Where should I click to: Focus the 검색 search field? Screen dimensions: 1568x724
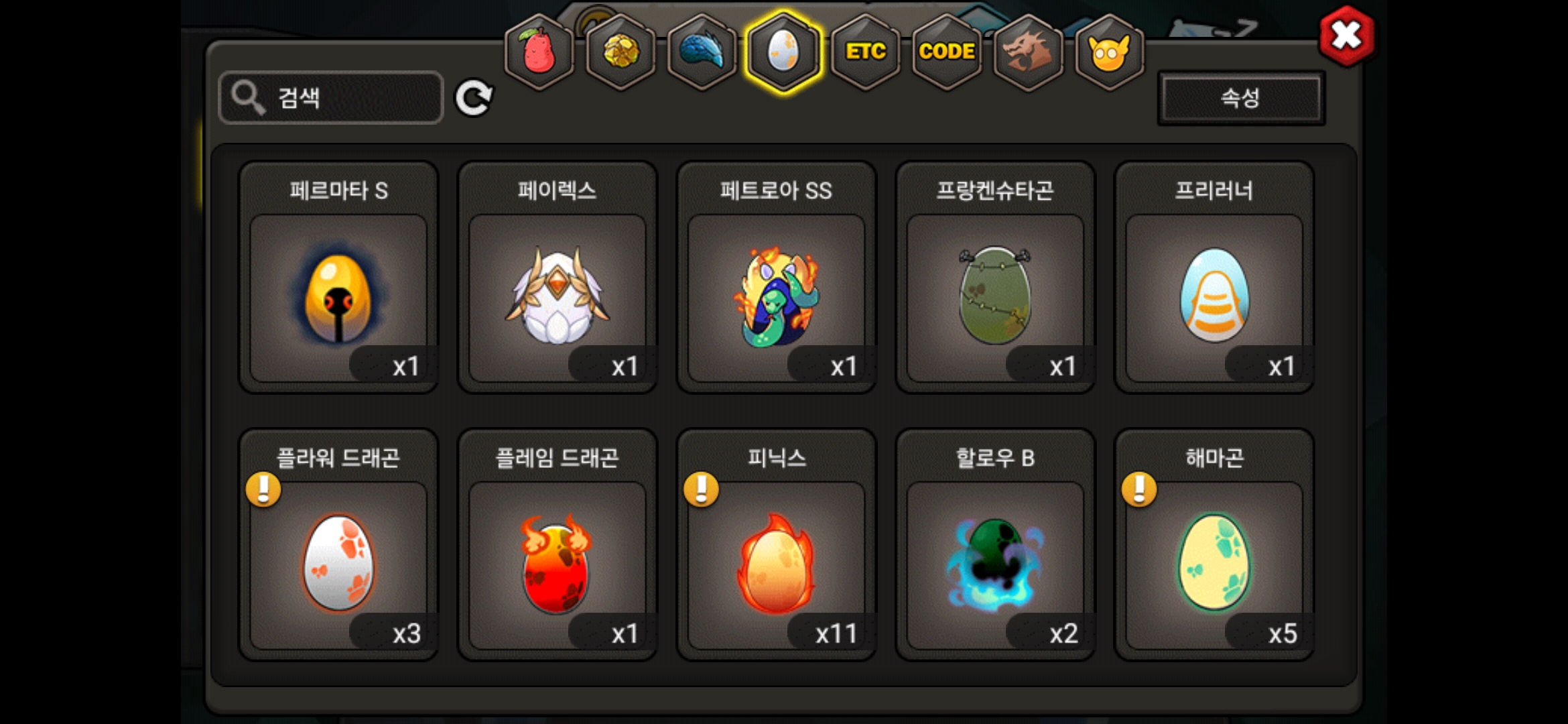(331, 98)
